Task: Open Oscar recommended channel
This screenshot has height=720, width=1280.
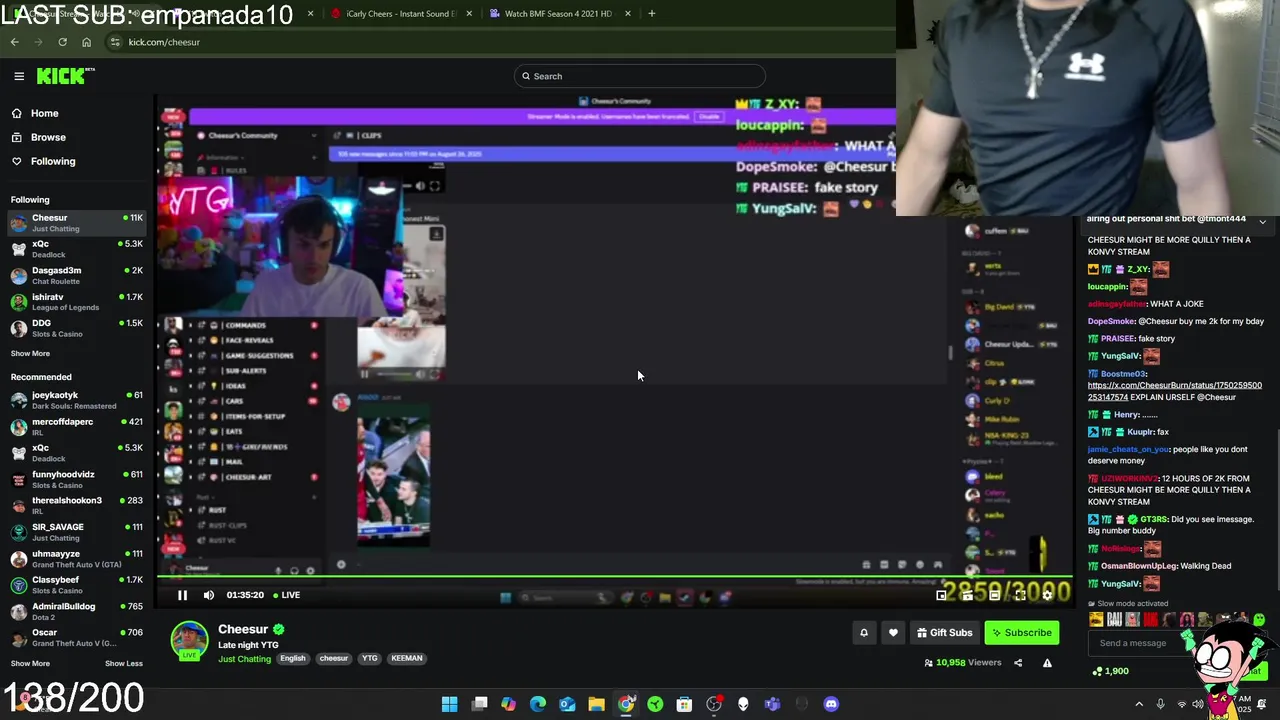Action: pos(77,637)
